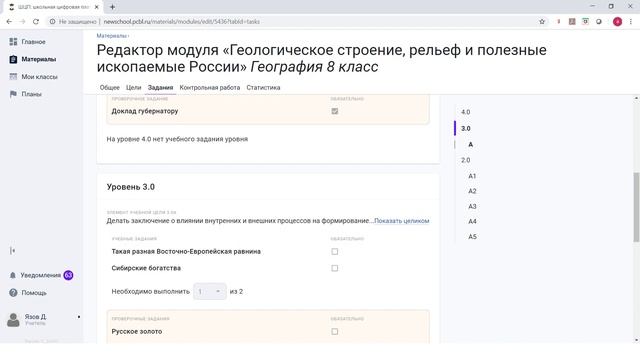The width and height of the screenshot is (640, 360).
Task: Check mandatory for Русское золото
Action: pyautogui.click(x=335, y=331)
